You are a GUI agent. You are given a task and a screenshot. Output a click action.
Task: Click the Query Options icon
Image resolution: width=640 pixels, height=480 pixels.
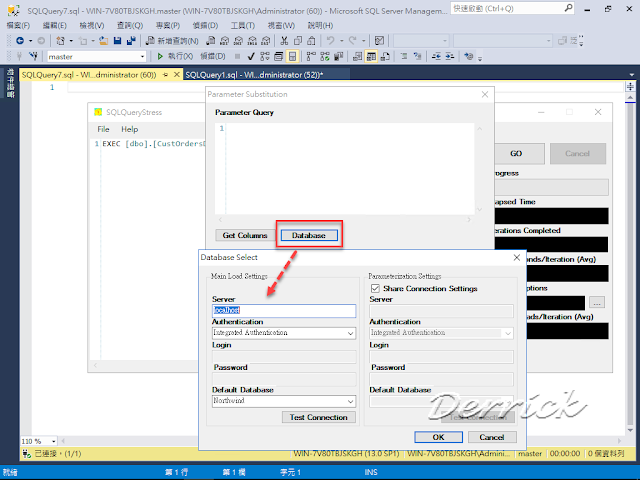279,56
